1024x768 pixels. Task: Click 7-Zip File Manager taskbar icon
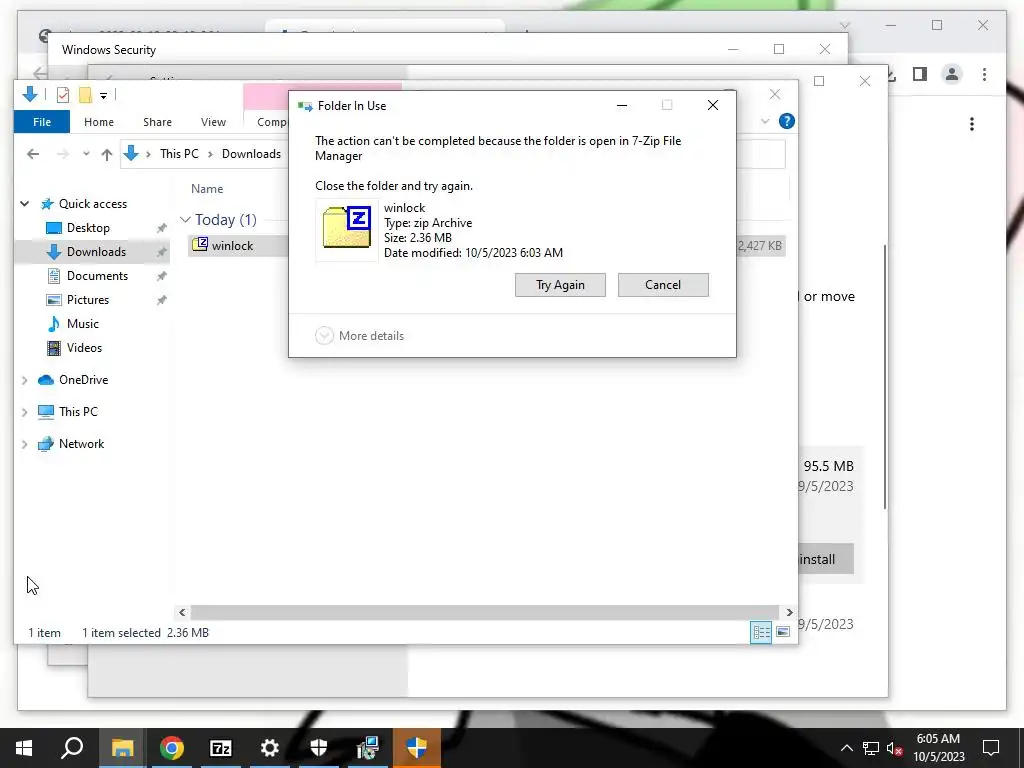pyautogui.click(x=221, y=748)
